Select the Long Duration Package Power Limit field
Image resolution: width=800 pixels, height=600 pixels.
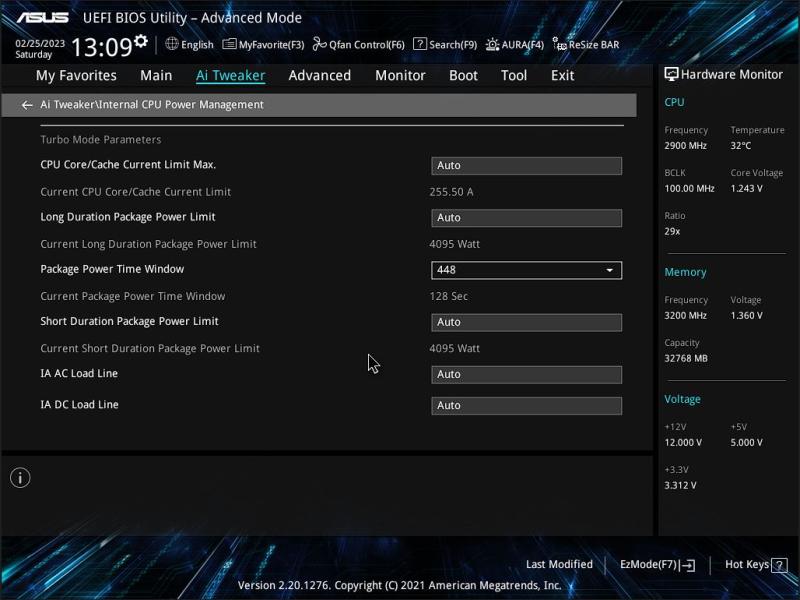pos(526,218)
